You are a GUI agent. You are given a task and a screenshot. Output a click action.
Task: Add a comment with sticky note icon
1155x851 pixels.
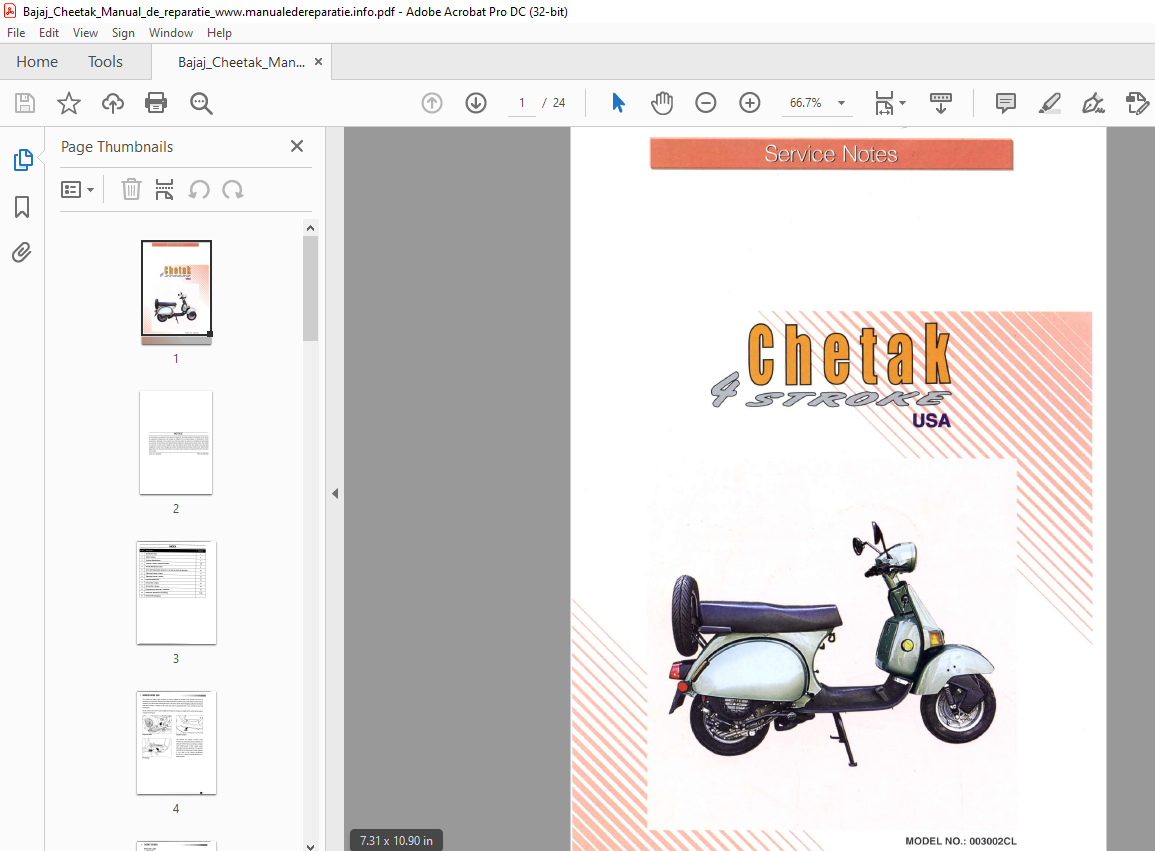click(1005, 103)
